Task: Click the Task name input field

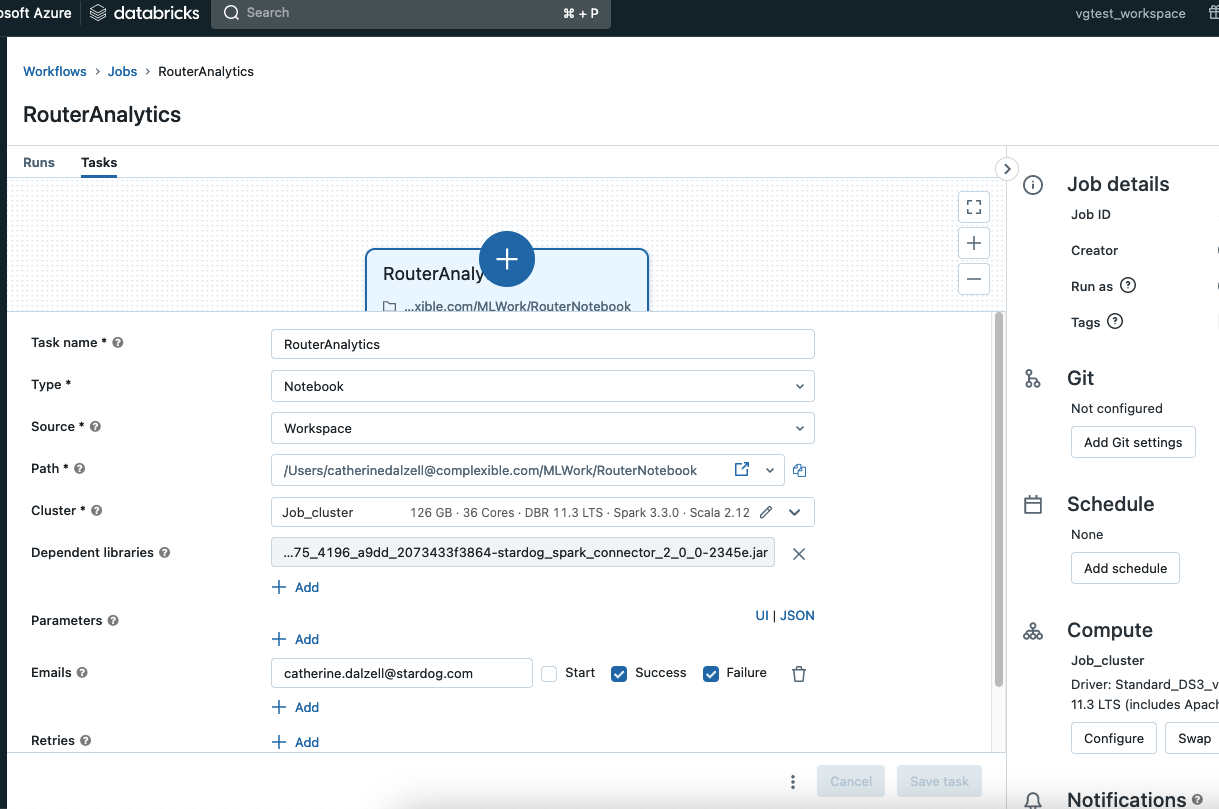Action: [x=542, y=344]
